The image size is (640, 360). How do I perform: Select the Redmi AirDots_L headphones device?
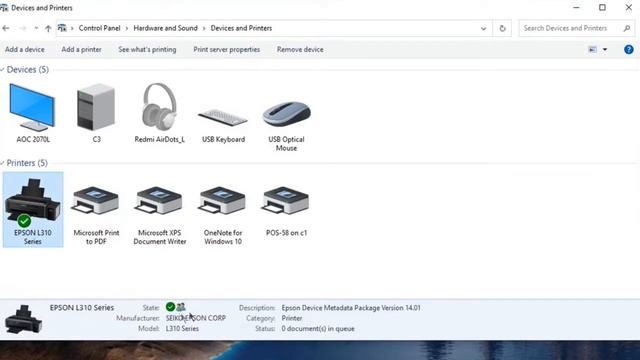[160, 113]
